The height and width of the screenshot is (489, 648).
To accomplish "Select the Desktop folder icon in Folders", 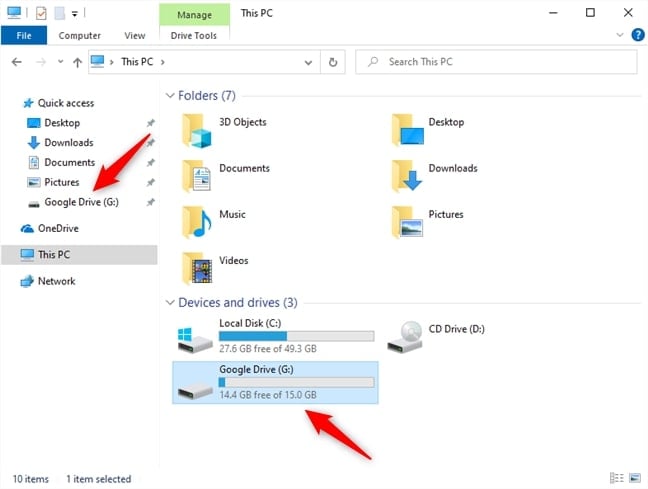I will pyautogui.click(x=407, y=130).
